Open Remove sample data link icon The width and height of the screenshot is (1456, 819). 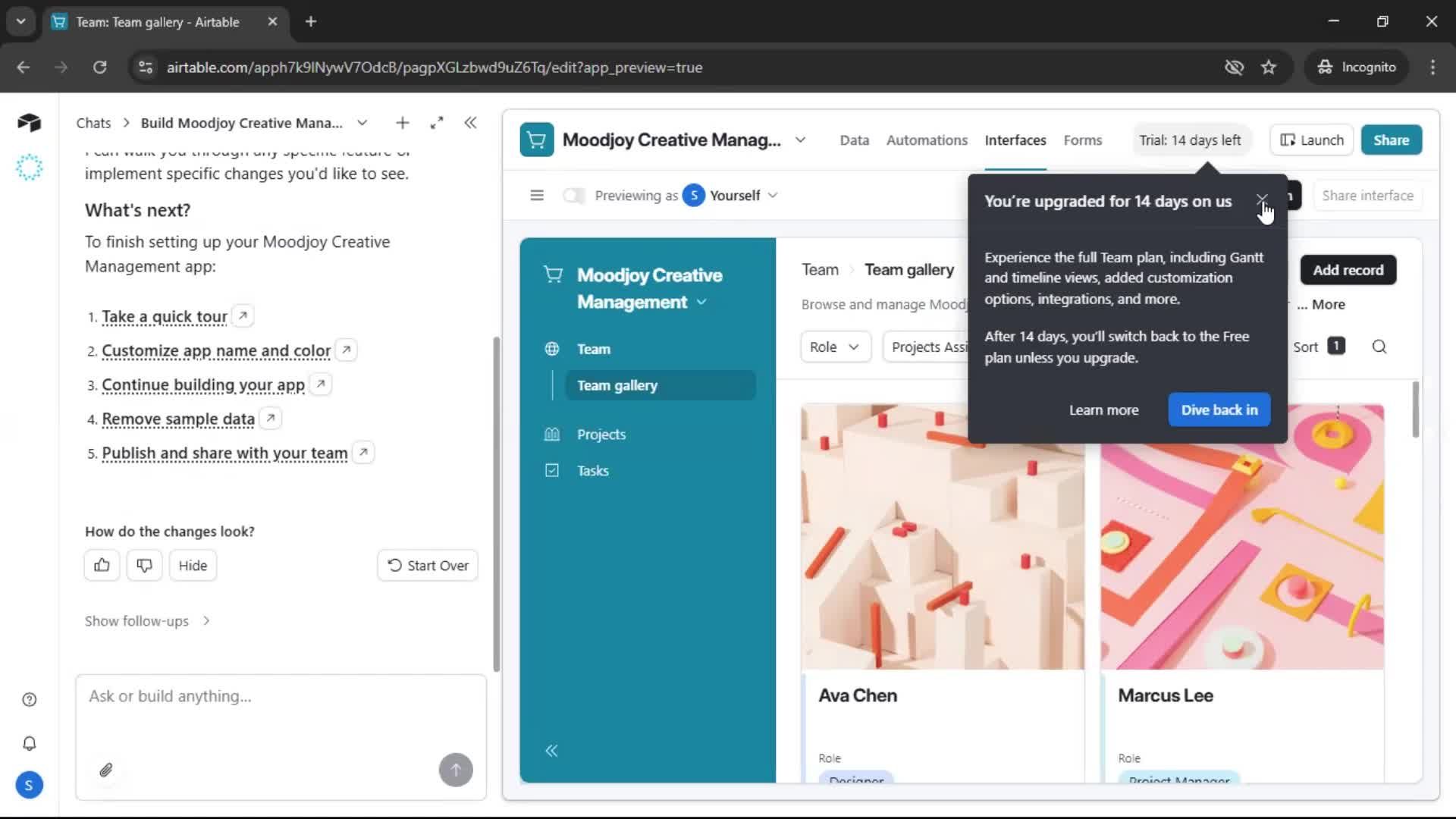pyautogui.click(x=271, y=418)
